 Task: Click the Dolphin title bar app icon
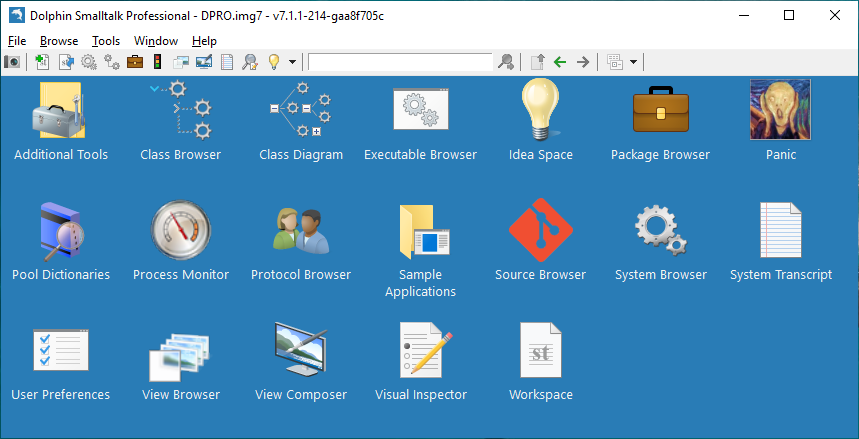click(x=16, y=15)
